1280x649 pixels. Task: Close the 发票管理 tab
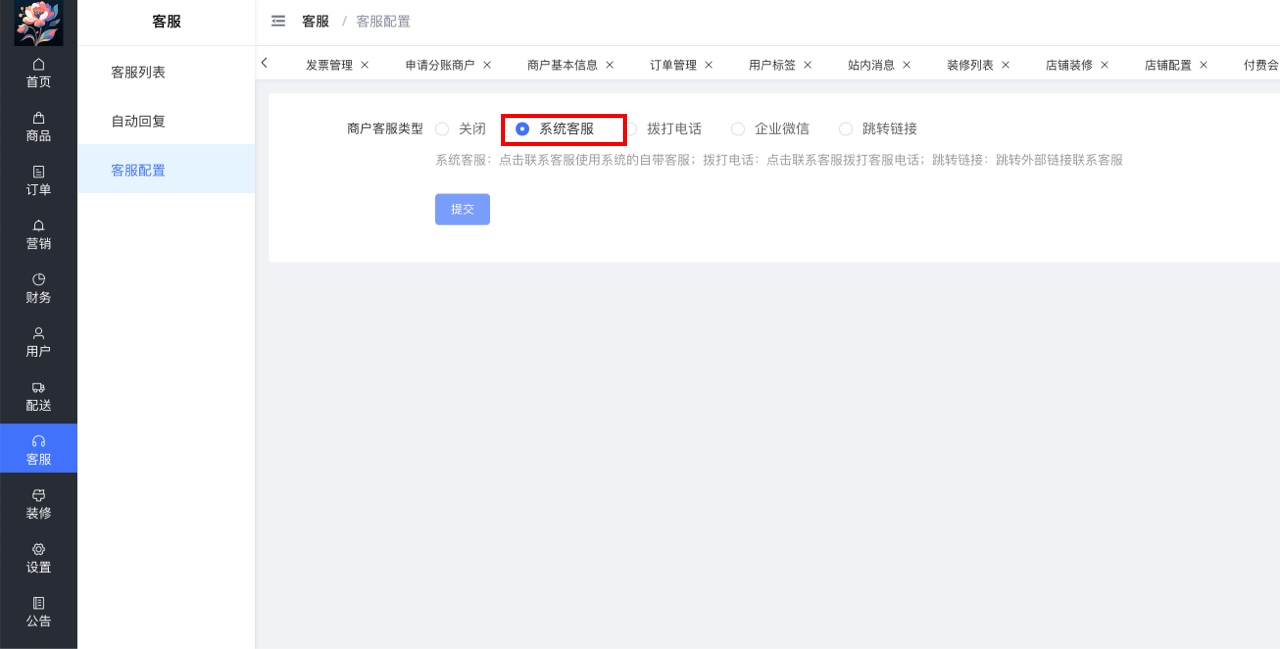pyautogui.click(x=365, y=65)
